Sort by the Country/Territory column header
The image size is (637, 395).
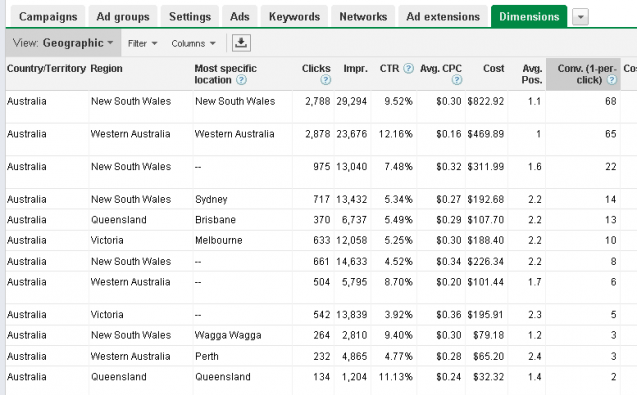46,68
